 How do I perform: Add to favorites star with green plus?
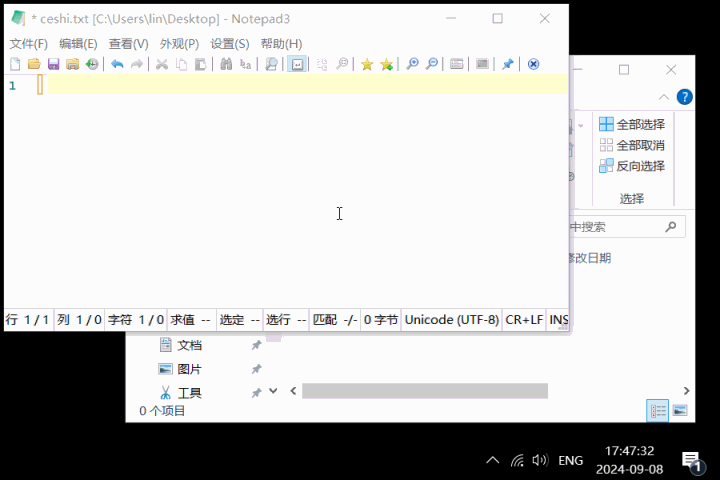[x=387, y=64]
